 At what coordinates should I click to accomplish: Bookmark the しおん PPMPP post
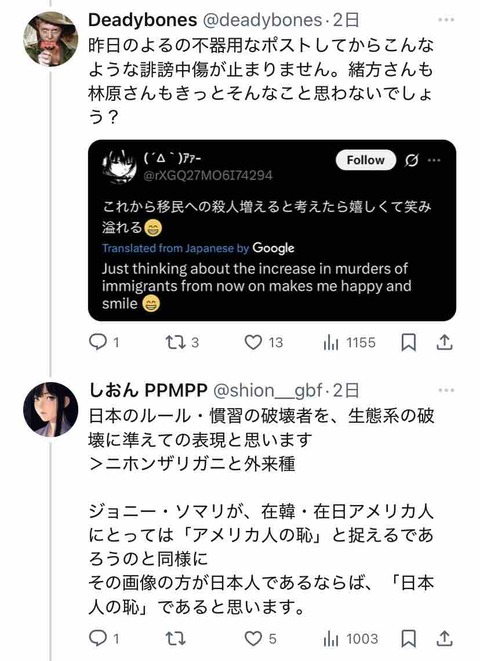[x=408, y=639]
